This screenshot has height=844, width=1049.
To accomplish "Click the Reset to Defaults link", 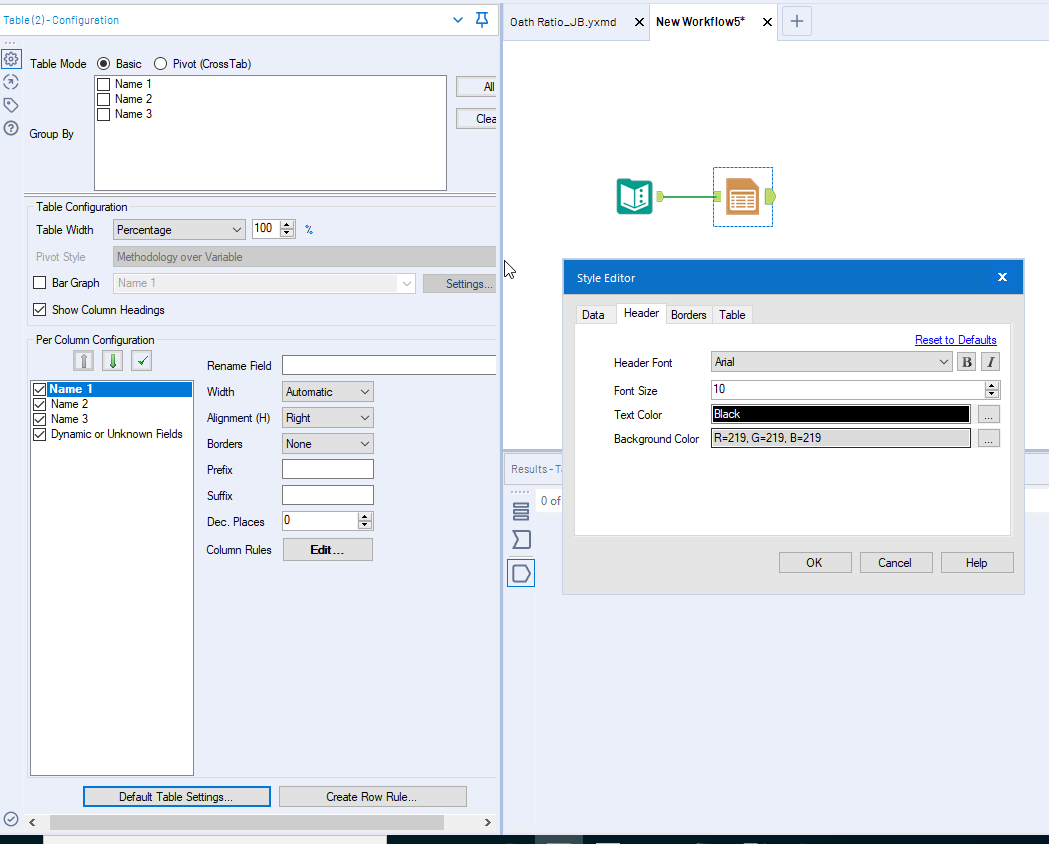I will pos(955,339).
